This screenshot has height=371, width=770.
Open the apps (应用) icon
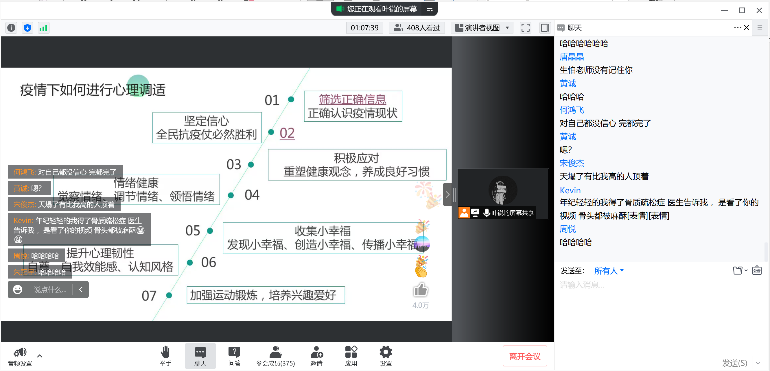351,356
